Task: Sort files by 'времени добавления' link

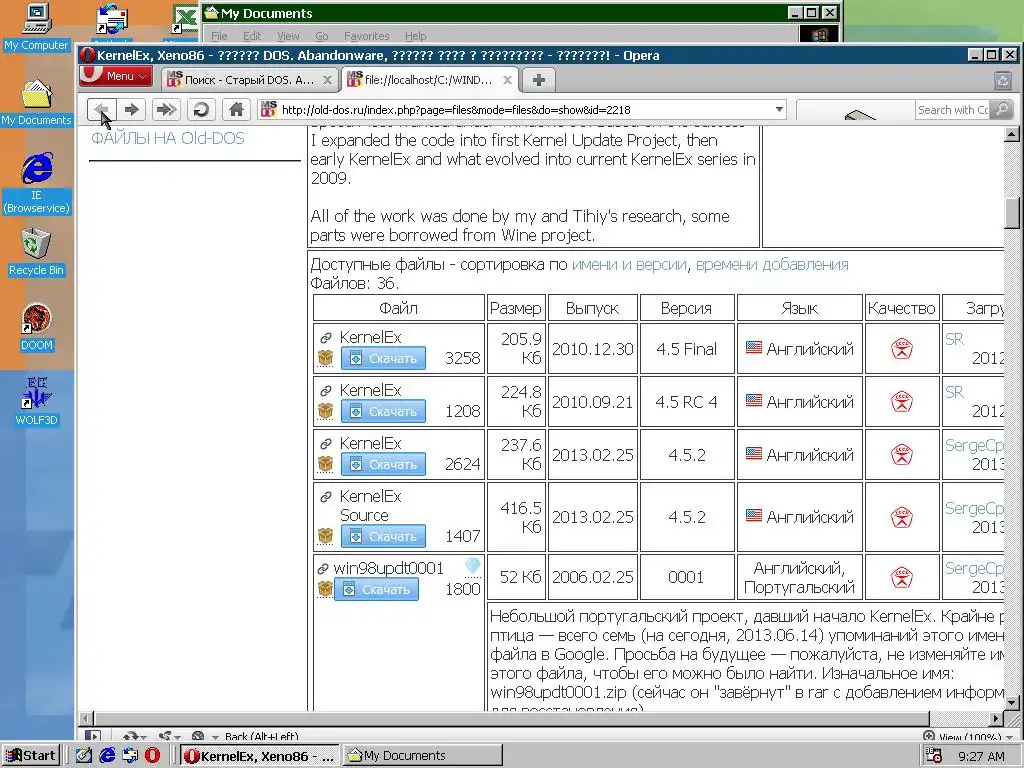Action: point(772,264)
